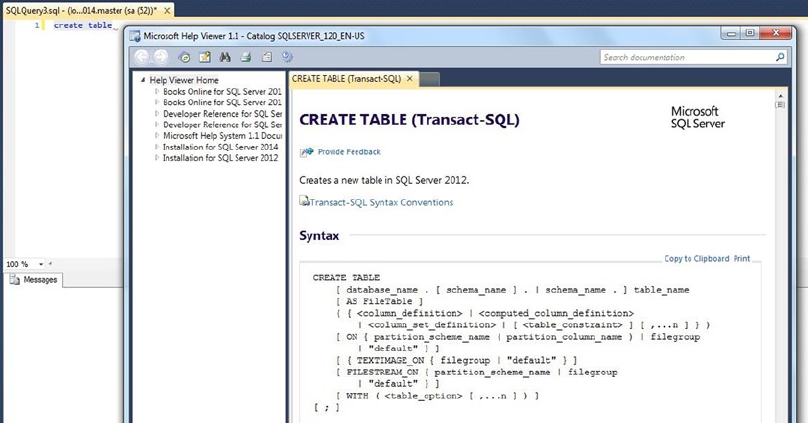
Task: Go forward in Help Viewer history
Action: click(161, 57)
